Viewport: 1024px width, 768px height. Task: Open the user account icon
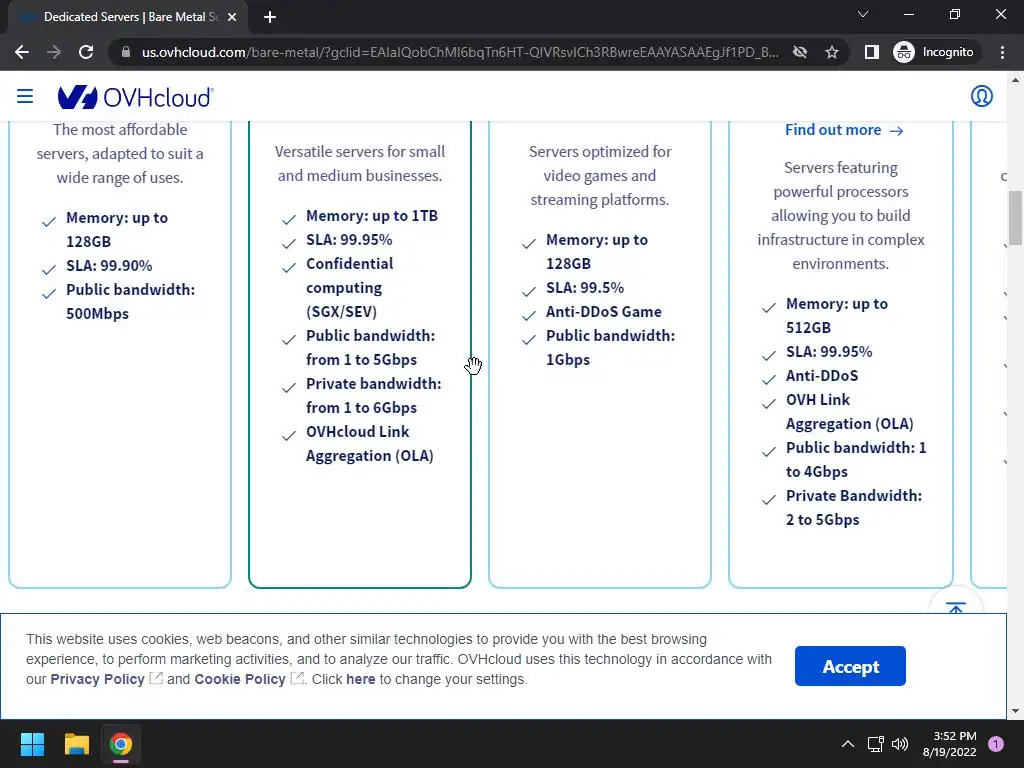pos(982,96)
